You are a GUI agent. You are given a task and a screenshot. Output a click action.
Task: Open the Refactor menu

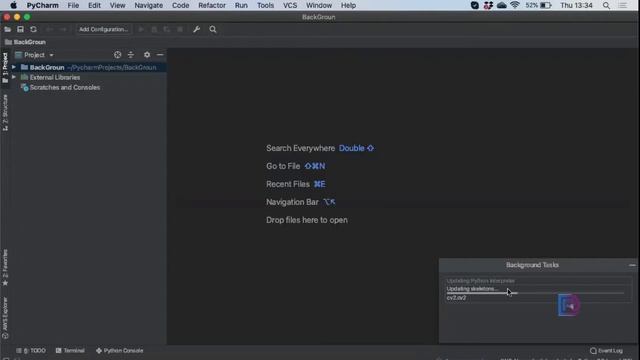click(212, 5)
